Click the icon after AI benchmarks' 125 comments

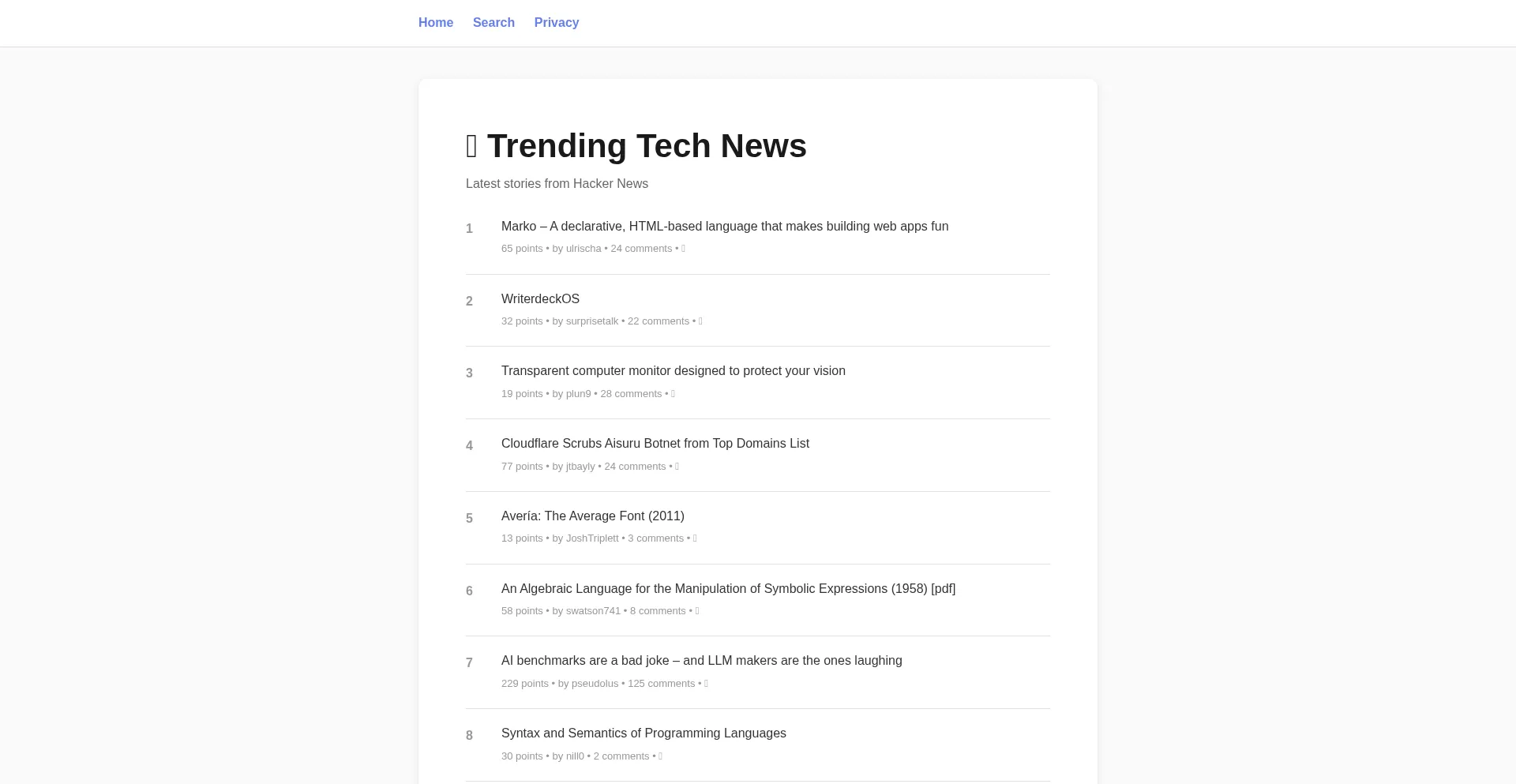(x=706, y=684)
